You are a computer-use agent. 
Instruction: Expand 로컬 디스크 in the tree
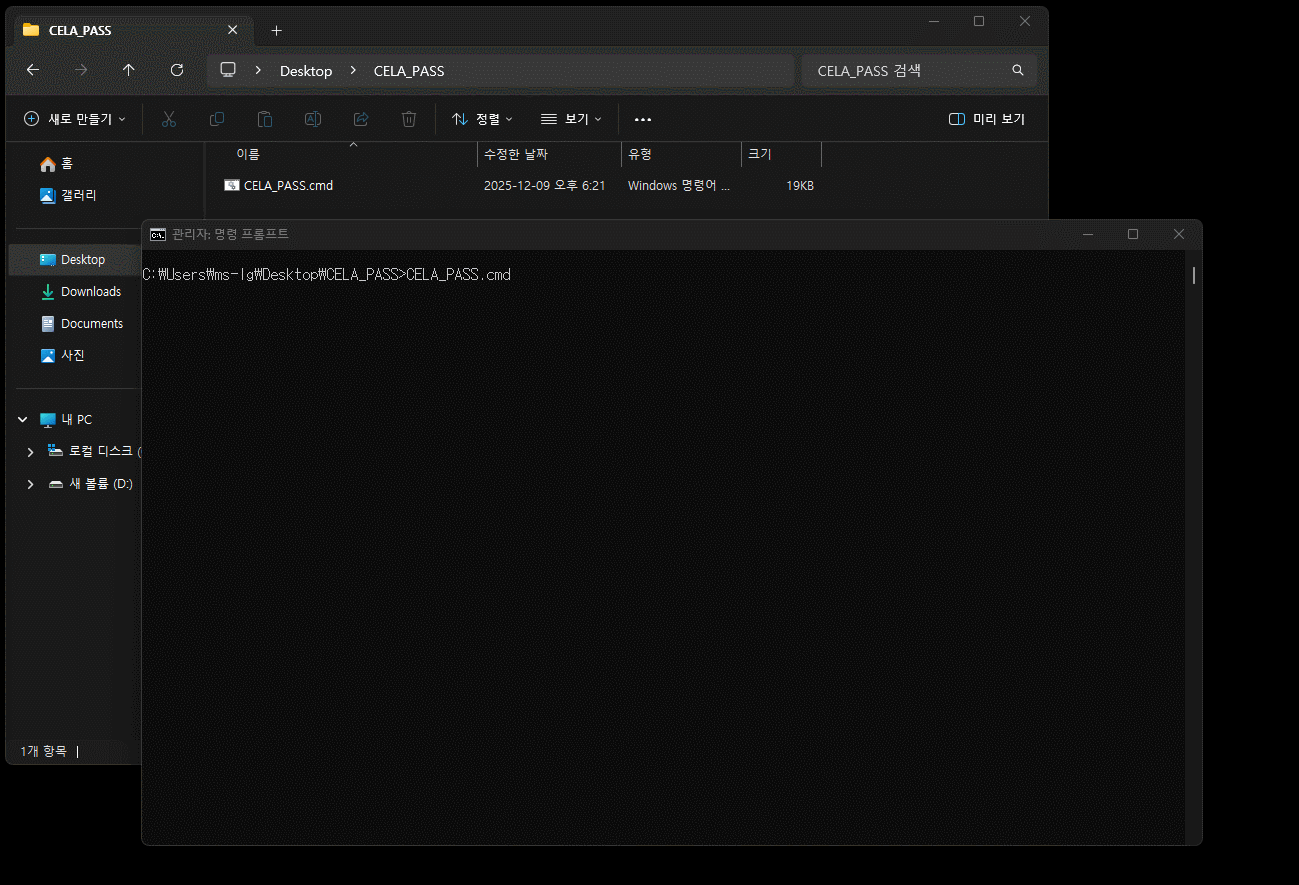point(29,451)
